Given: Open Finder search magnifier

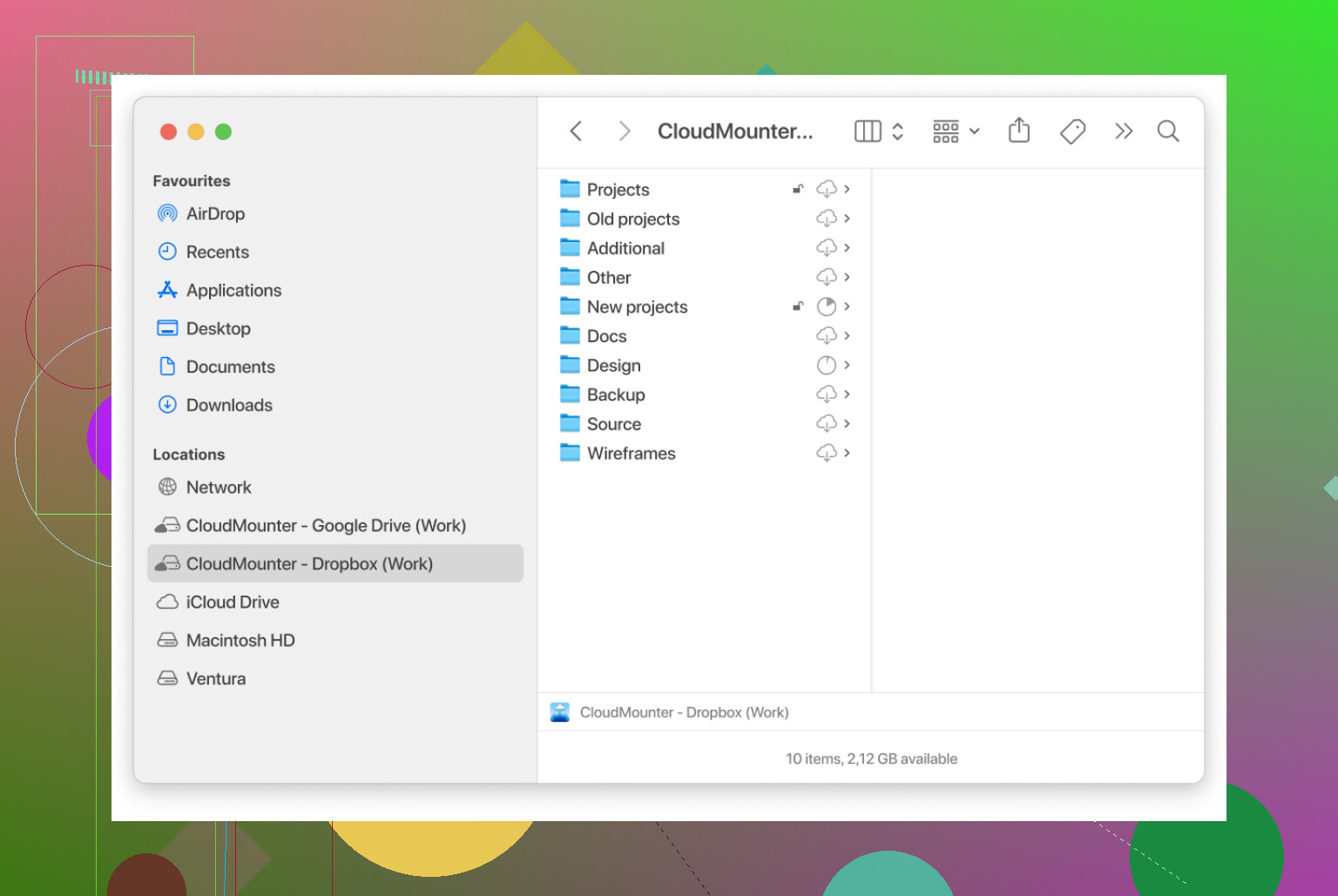Looking at the screenshot, I should click(x=1168, y=131).
